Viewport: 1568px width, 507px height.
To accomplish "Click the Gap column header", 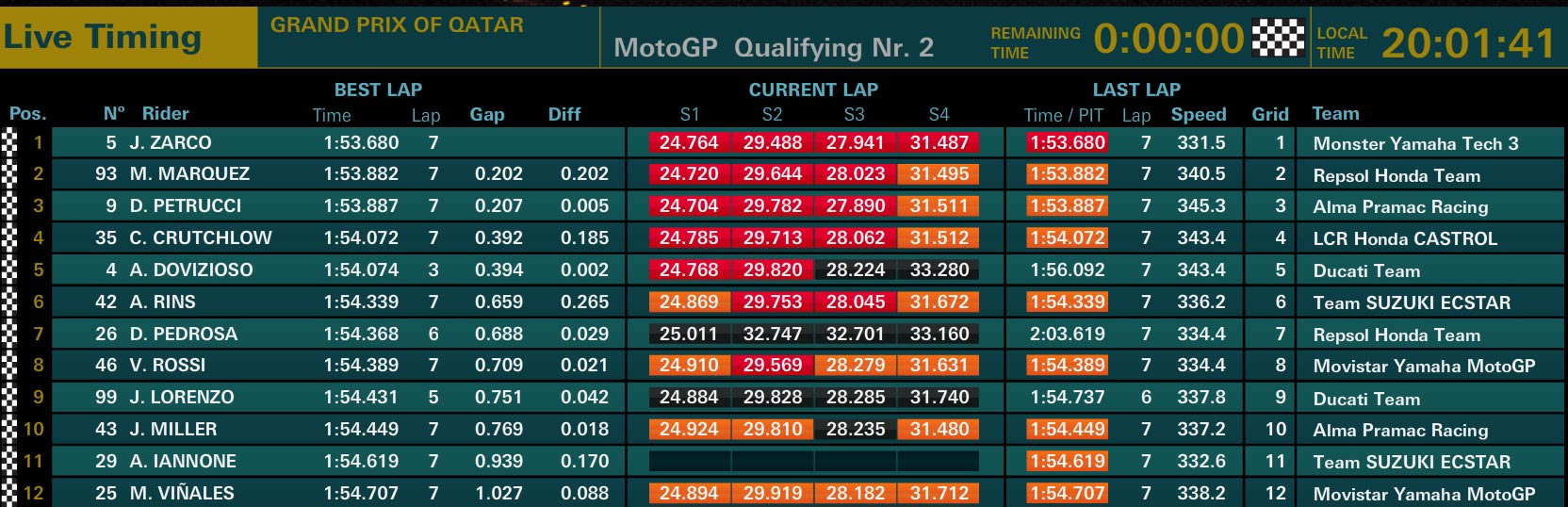I will click(487, 114).
